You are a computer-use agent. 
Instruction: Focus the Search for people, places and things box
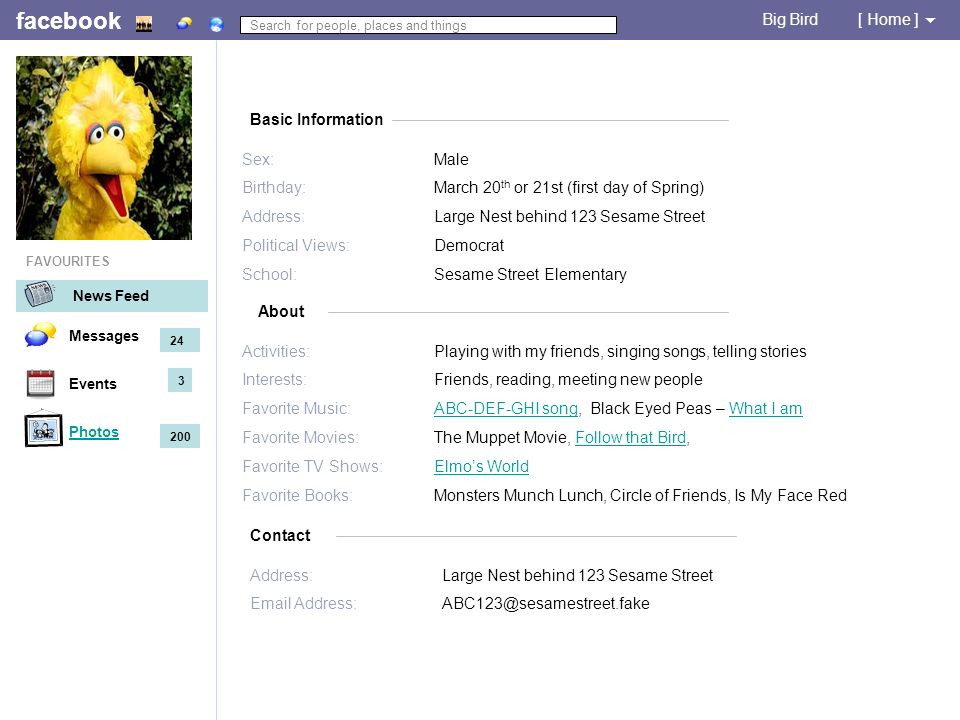[428, 25]
